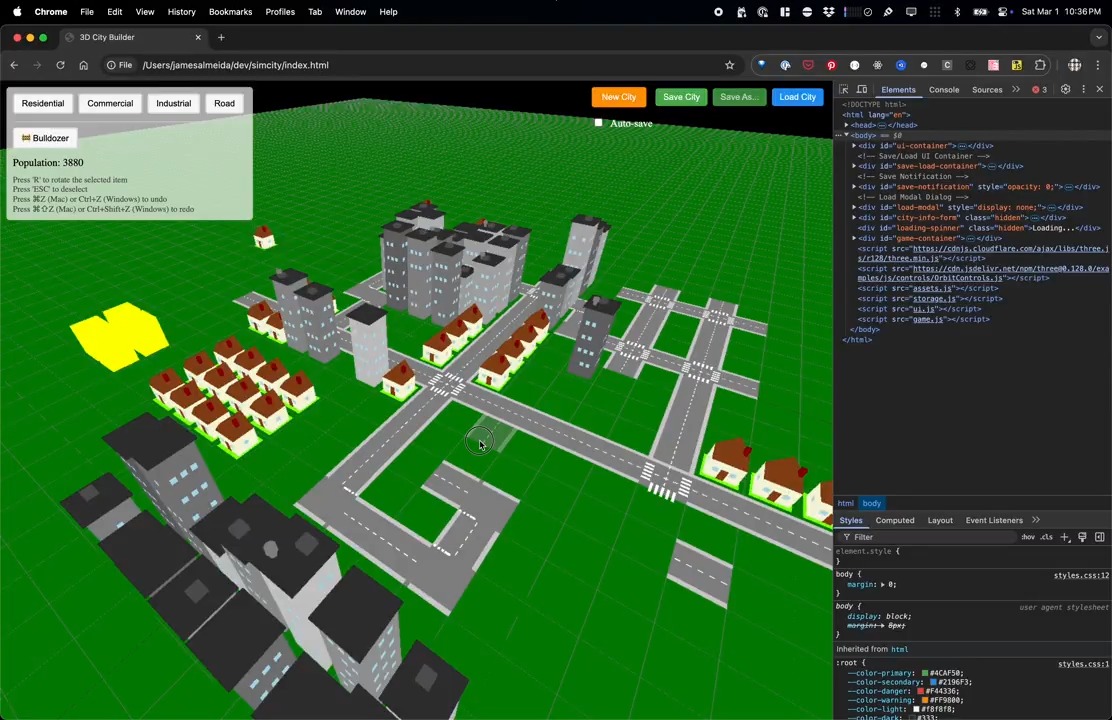The height and width of the screenshot is (720, 1112).
Task: Toggle the :hov element state panel
Action: click(x=1028, y=537)
